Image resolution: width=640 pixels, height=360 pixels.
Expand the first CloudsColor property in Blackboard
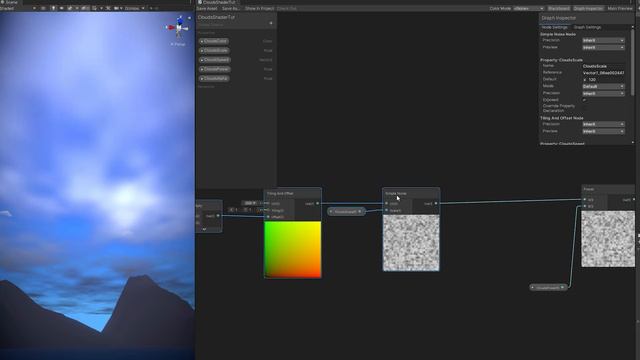tap(202, 41)
